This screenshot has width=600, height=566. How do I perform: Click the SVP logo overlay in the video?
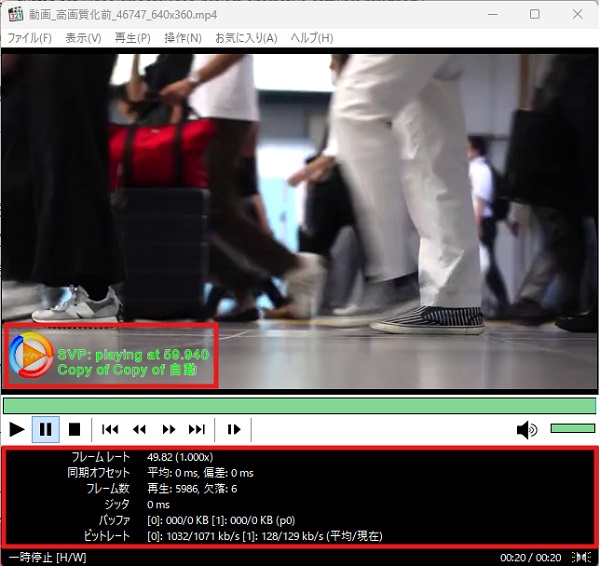point(31,354)
